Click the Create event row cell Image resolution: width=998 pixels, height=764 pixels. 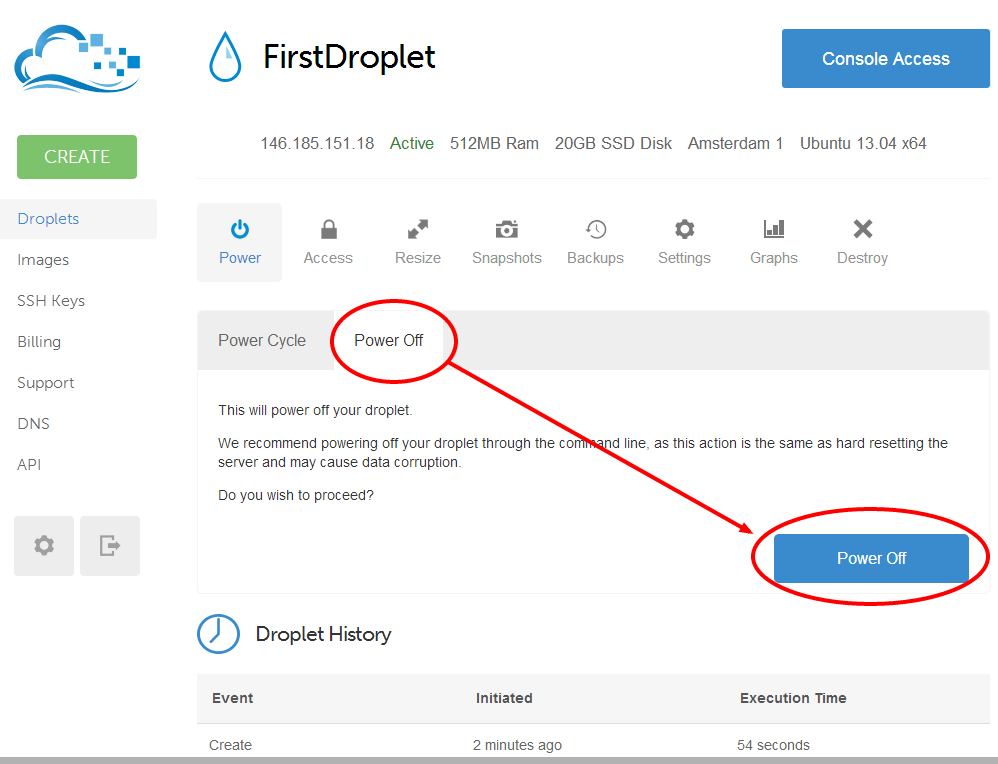point(230,745)
